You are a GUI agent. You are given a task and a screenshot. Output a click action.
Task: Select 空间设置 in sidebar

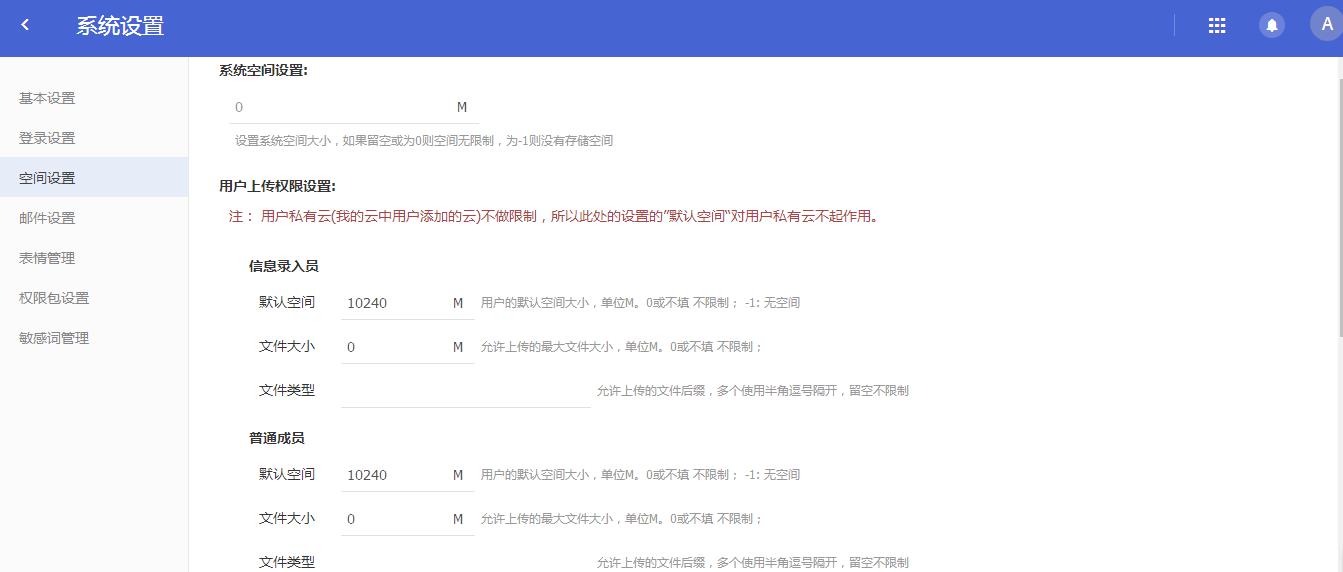[x=47, y=178]
